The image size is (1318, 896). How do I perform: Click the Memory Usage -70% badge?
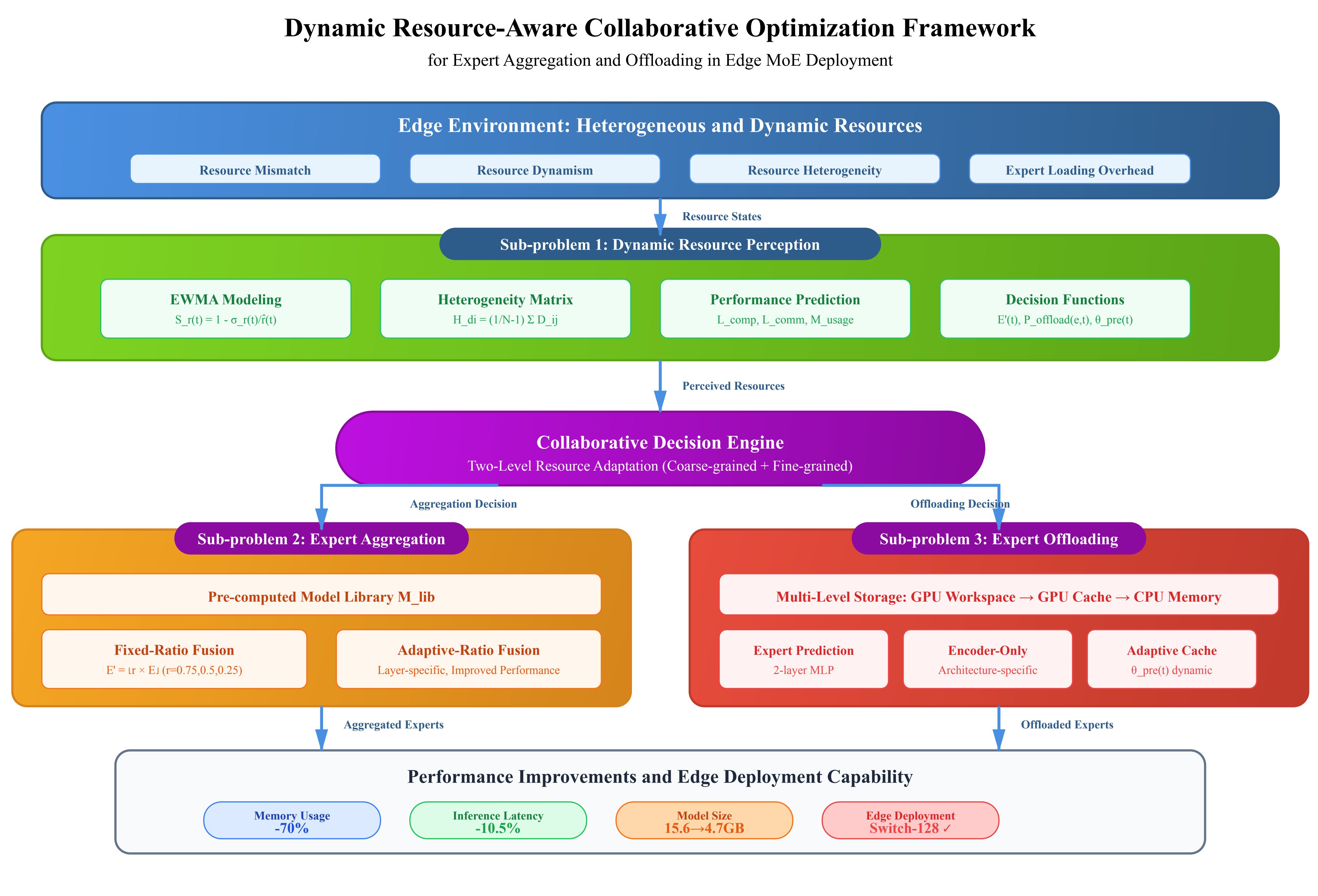coord(292,820)
